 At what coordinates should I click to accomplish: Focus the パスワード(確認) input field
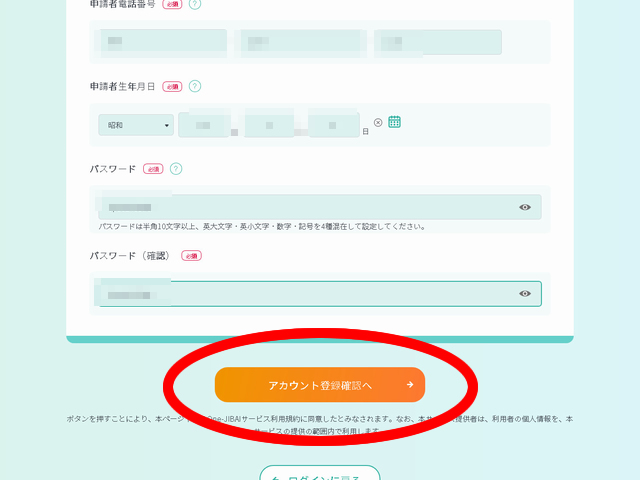pos(310,293)
